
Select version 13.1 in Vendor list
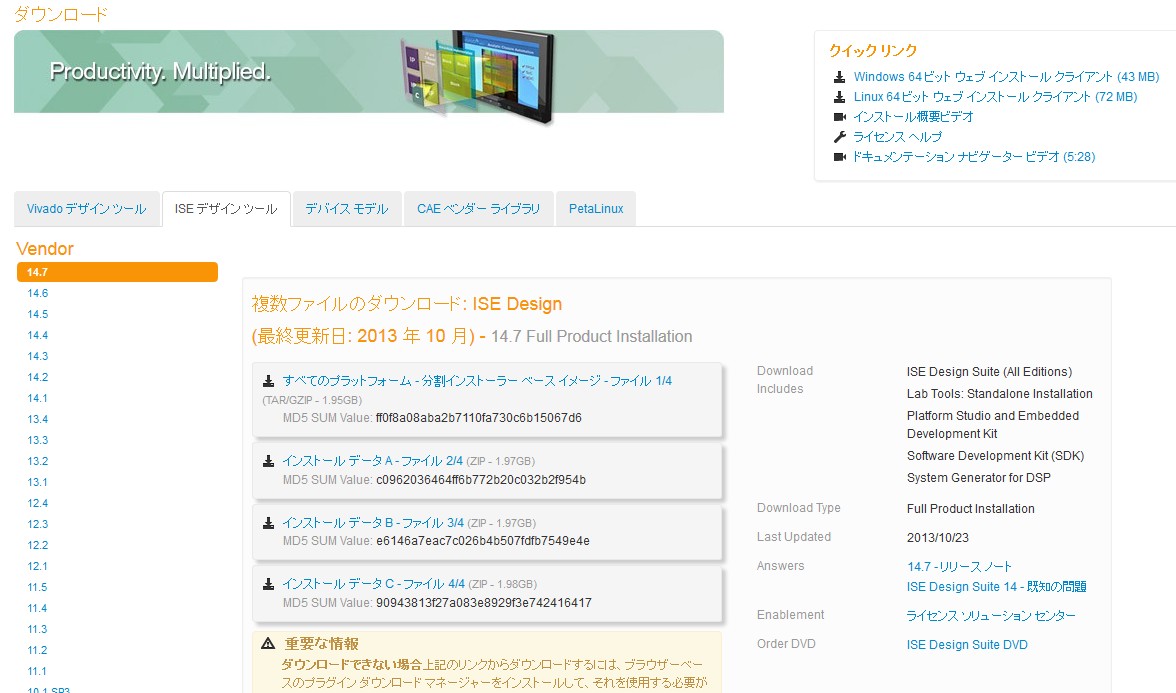coord(38,482)
